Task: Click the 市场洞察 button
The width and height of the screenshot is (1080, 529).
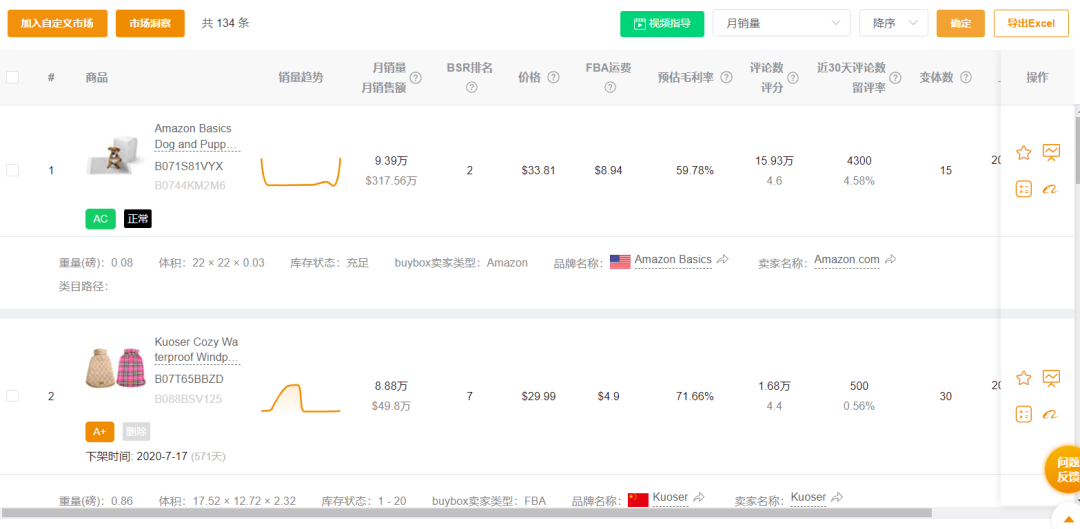Action: pyautogui.click(x=150, y=23)
